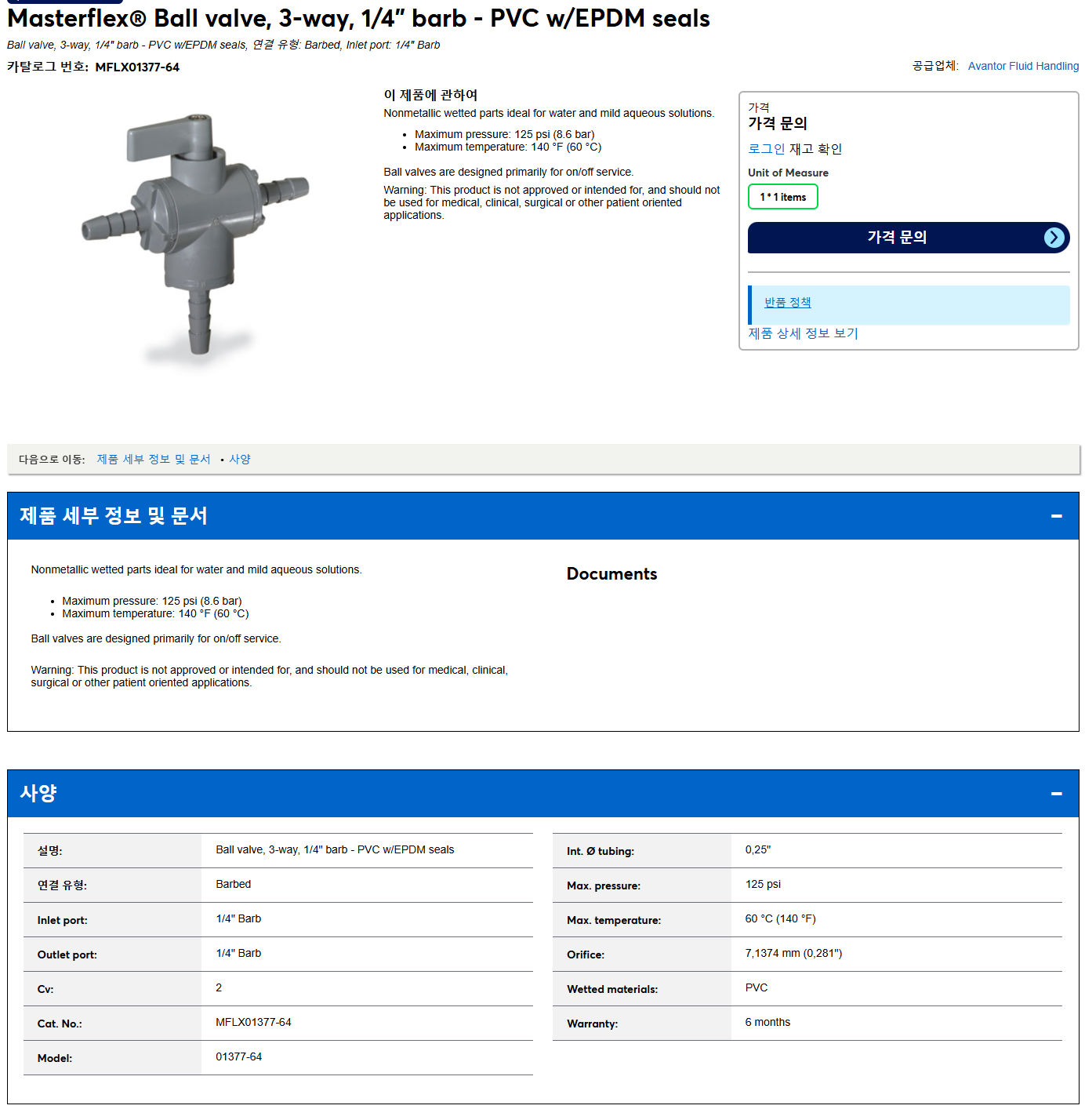Open the Avantor Fluid Handling supplier link

1023,66
